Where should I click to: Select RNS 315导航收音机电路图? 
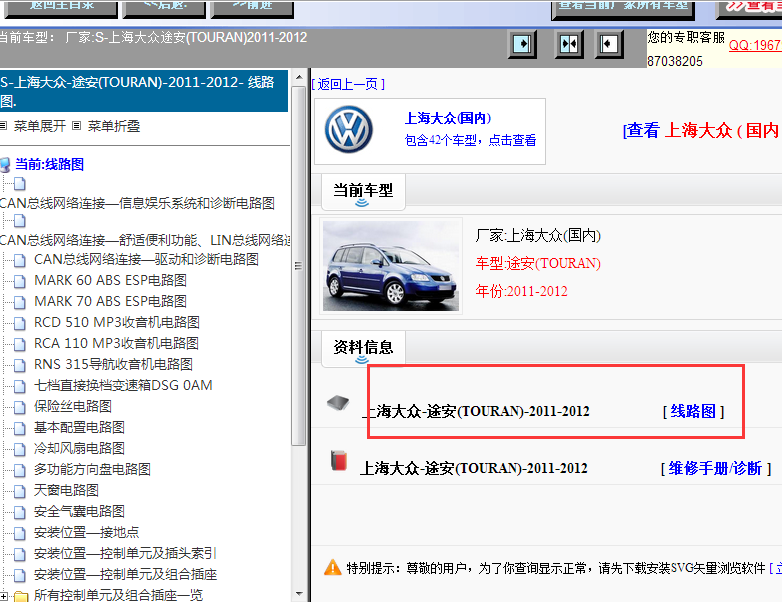pyautogui.click(x=113, y=364)
